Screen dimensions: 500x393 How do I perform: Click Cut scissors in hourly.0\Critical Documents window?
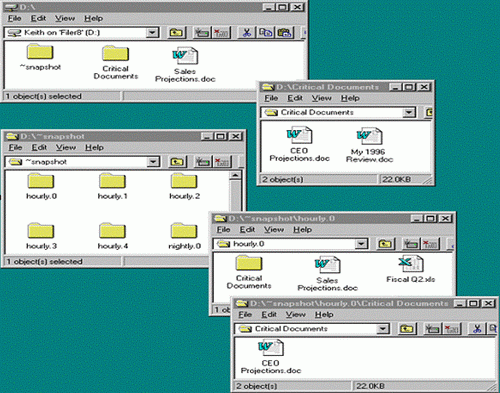[x=477, y=329]
